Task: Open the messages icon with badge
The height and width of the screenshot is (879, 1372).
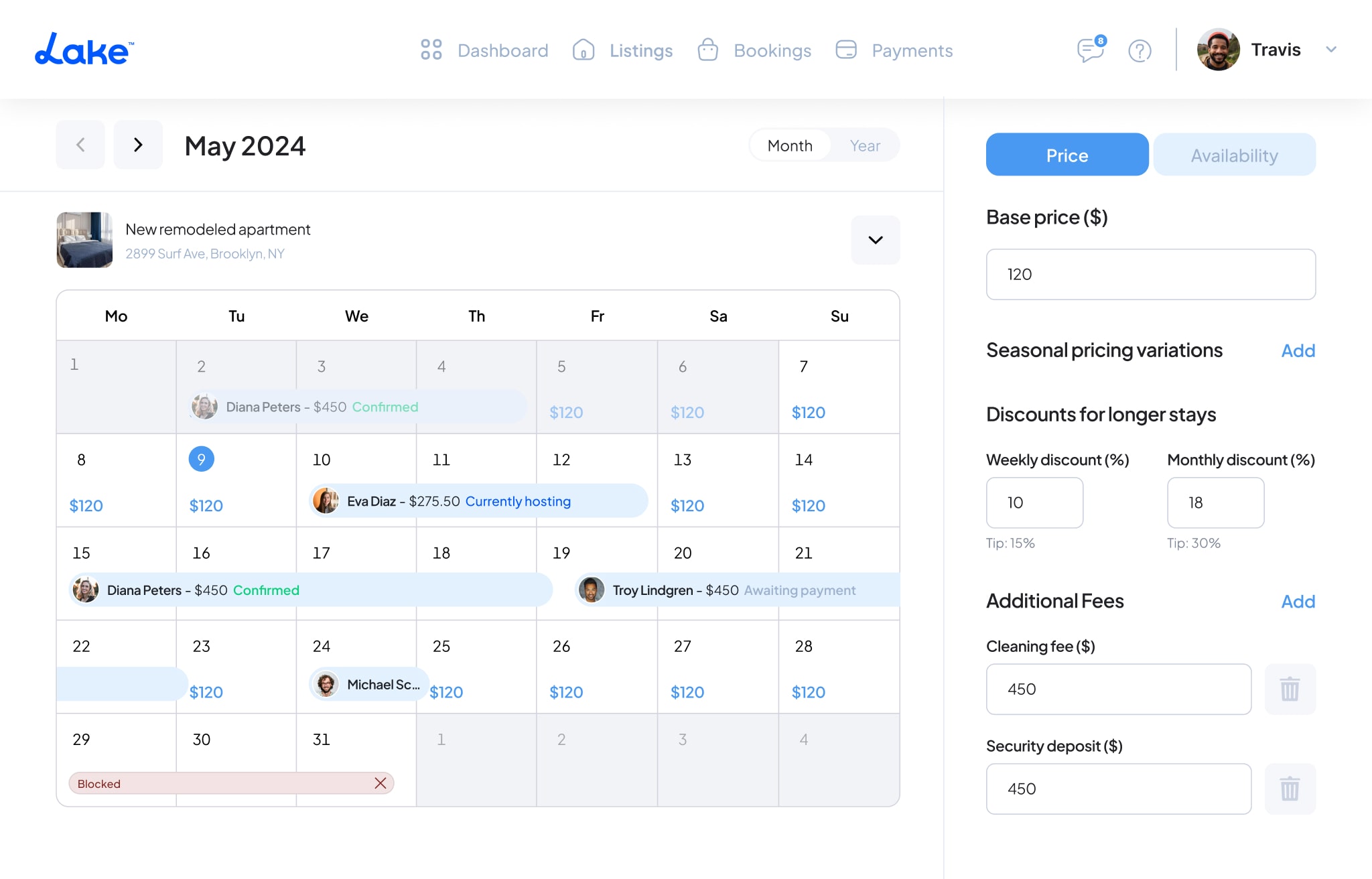Action: point(1091,50)
